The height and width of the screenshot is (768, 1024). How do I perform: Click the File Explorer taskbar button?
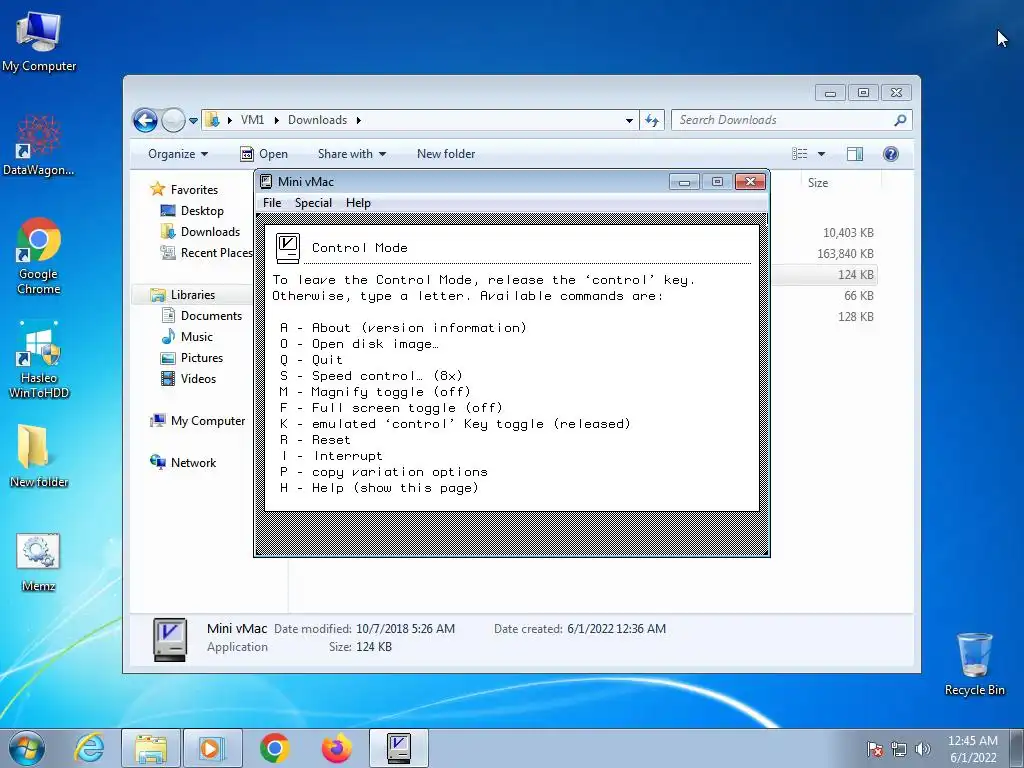coord(151,748)
